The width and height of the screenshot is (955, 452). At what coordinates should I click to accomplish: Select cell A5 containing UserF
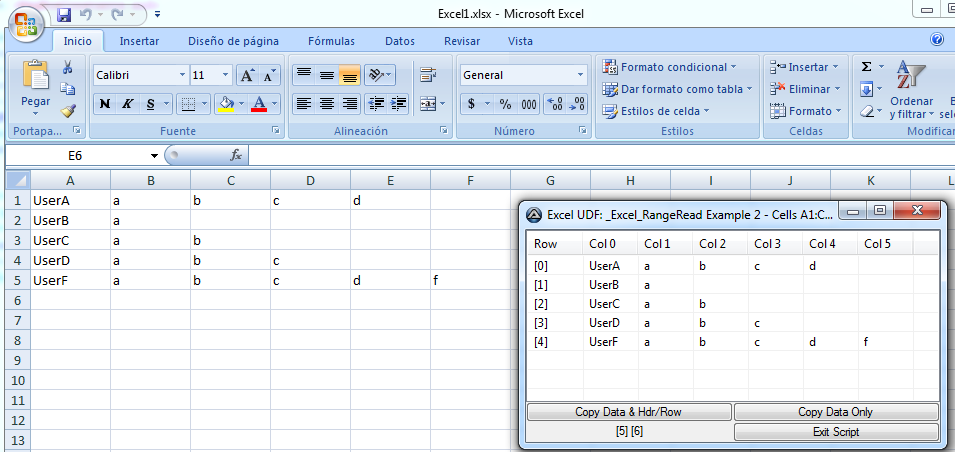click(x=71, y=281)
